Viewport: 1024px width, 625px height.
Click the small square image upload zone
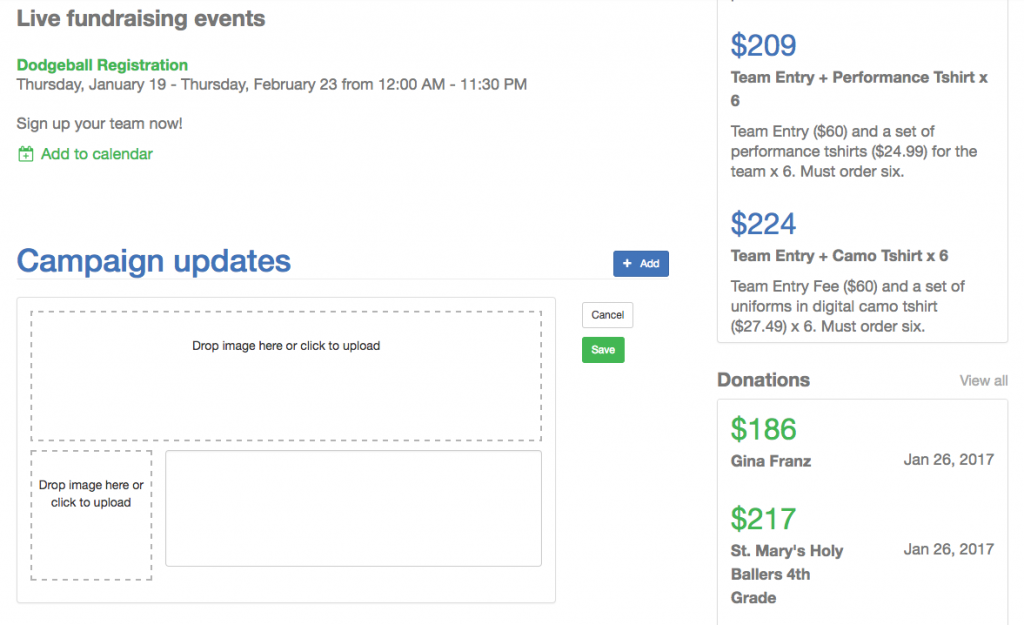pos(91,515)
